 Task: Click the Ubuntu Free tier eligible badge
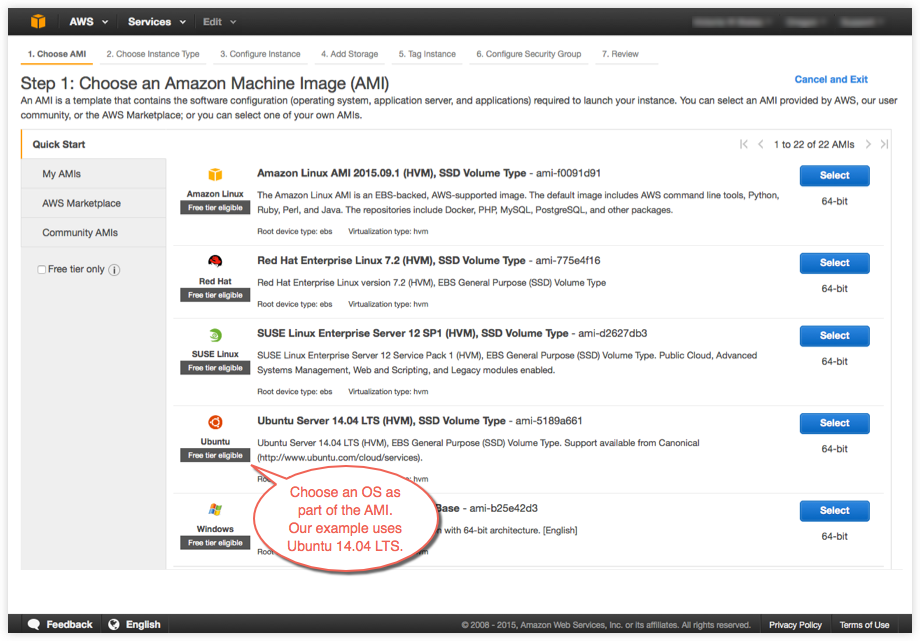[x=214, y=455]
